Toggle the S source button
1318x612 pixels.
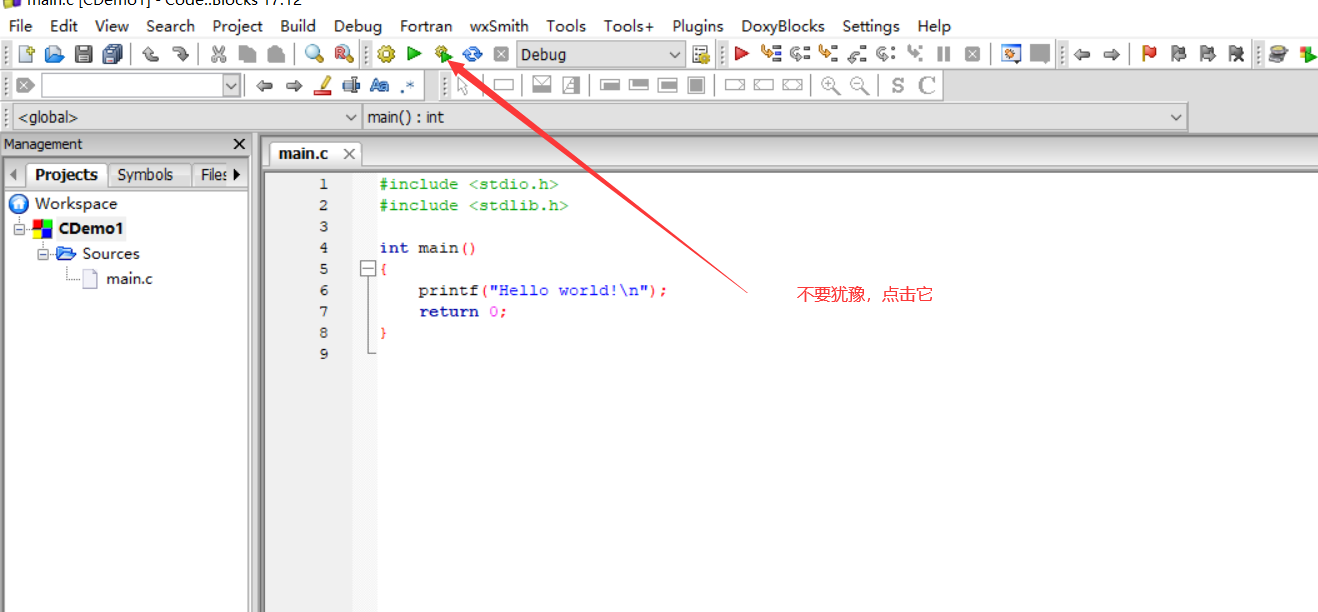click(897, 86)
